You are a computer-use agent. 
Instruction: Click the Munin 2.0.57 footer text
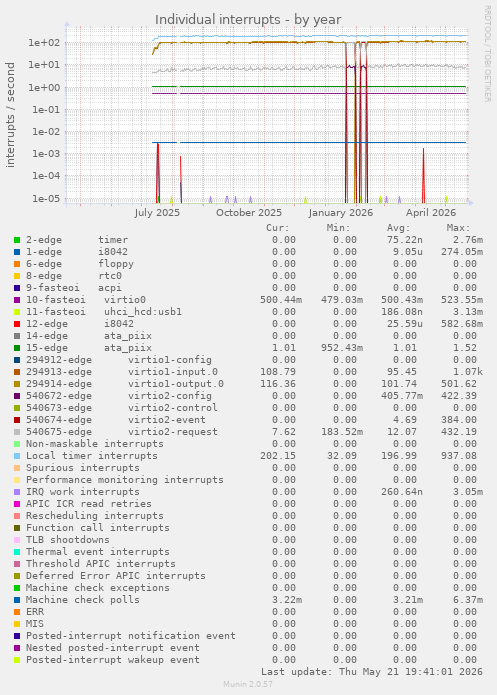tap(248, 684)
